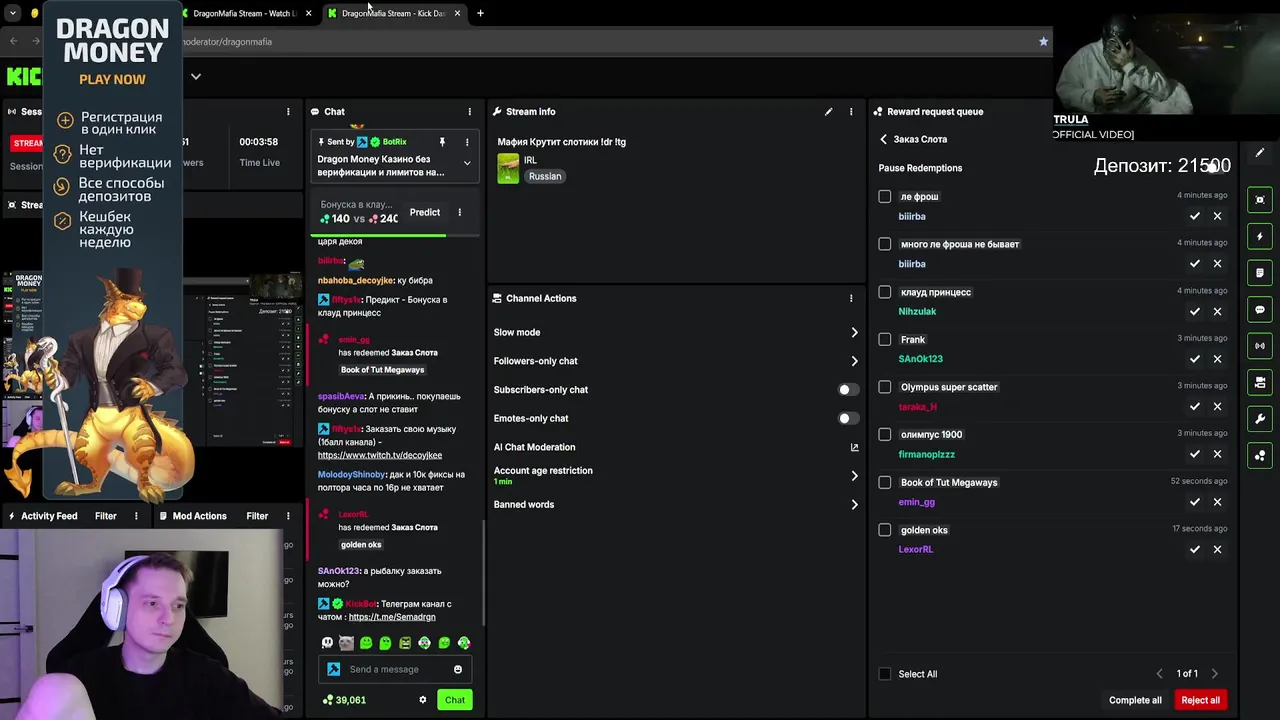The image size is (1280, 720).
Task: Open the camera sidebar panel
Action: pyautogui.click(x=1260, y=382)
